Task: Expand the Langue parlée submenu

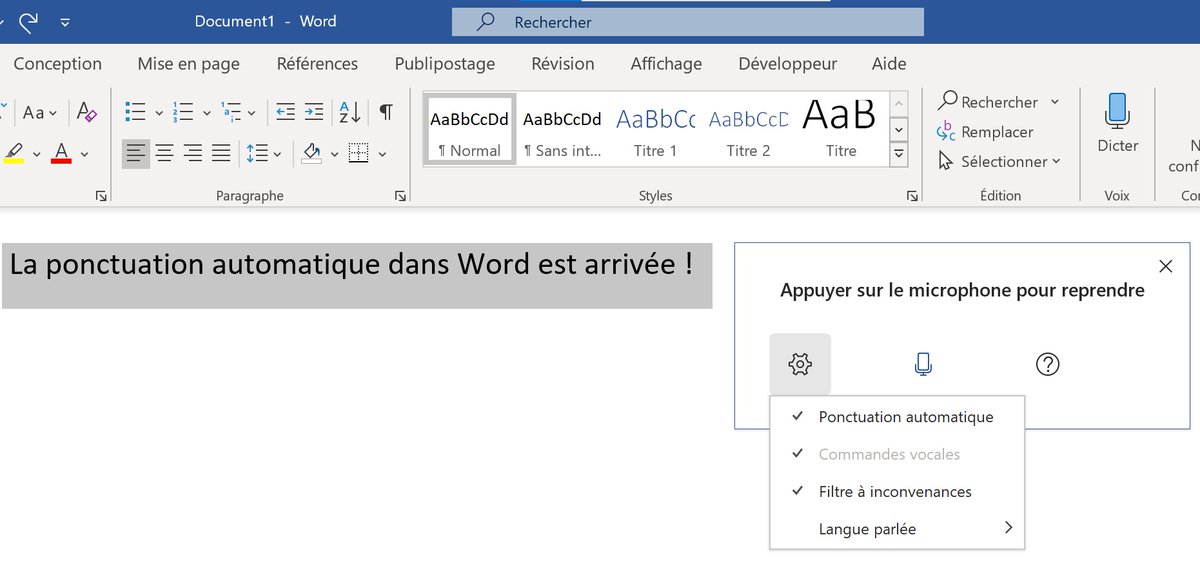Action: [897, 528]
